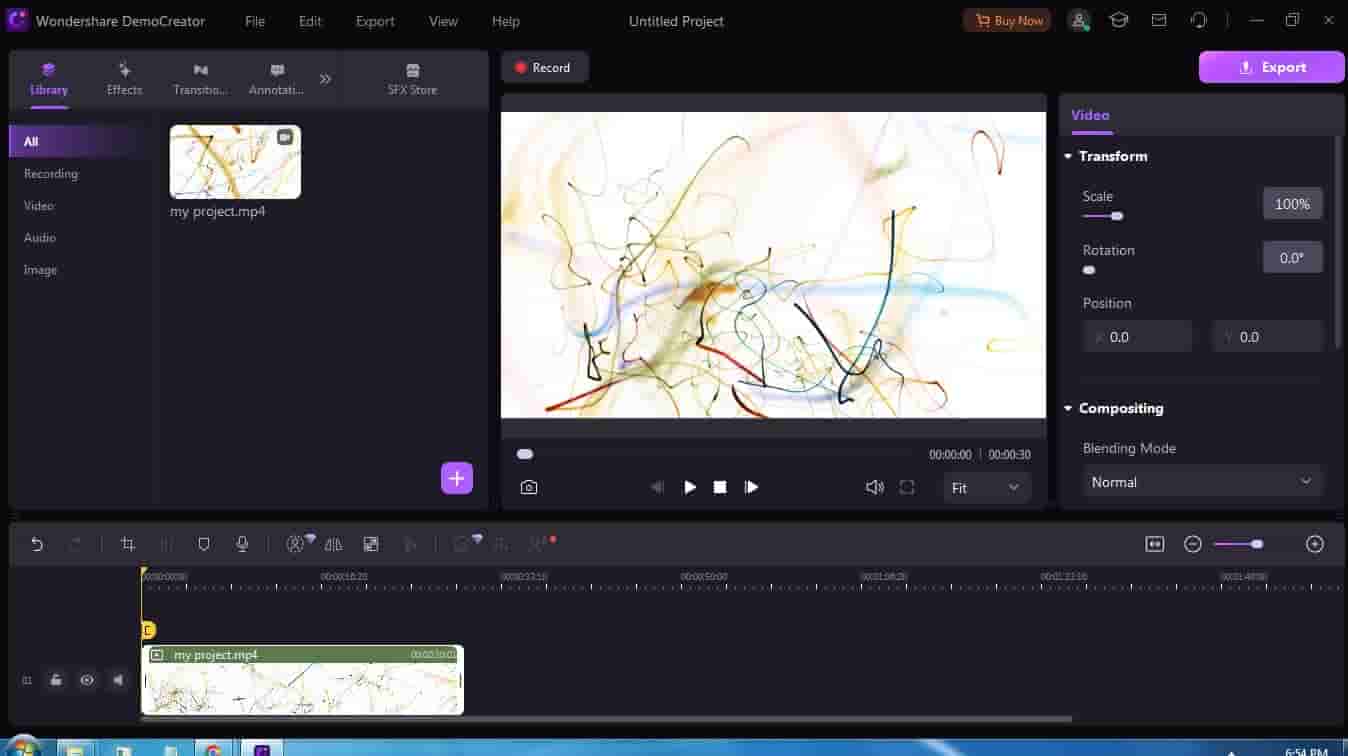Image resolution: width=1348 pixels, height=756 pixels.
Task: Stop playback with the stop button
Action: point(720,487)
